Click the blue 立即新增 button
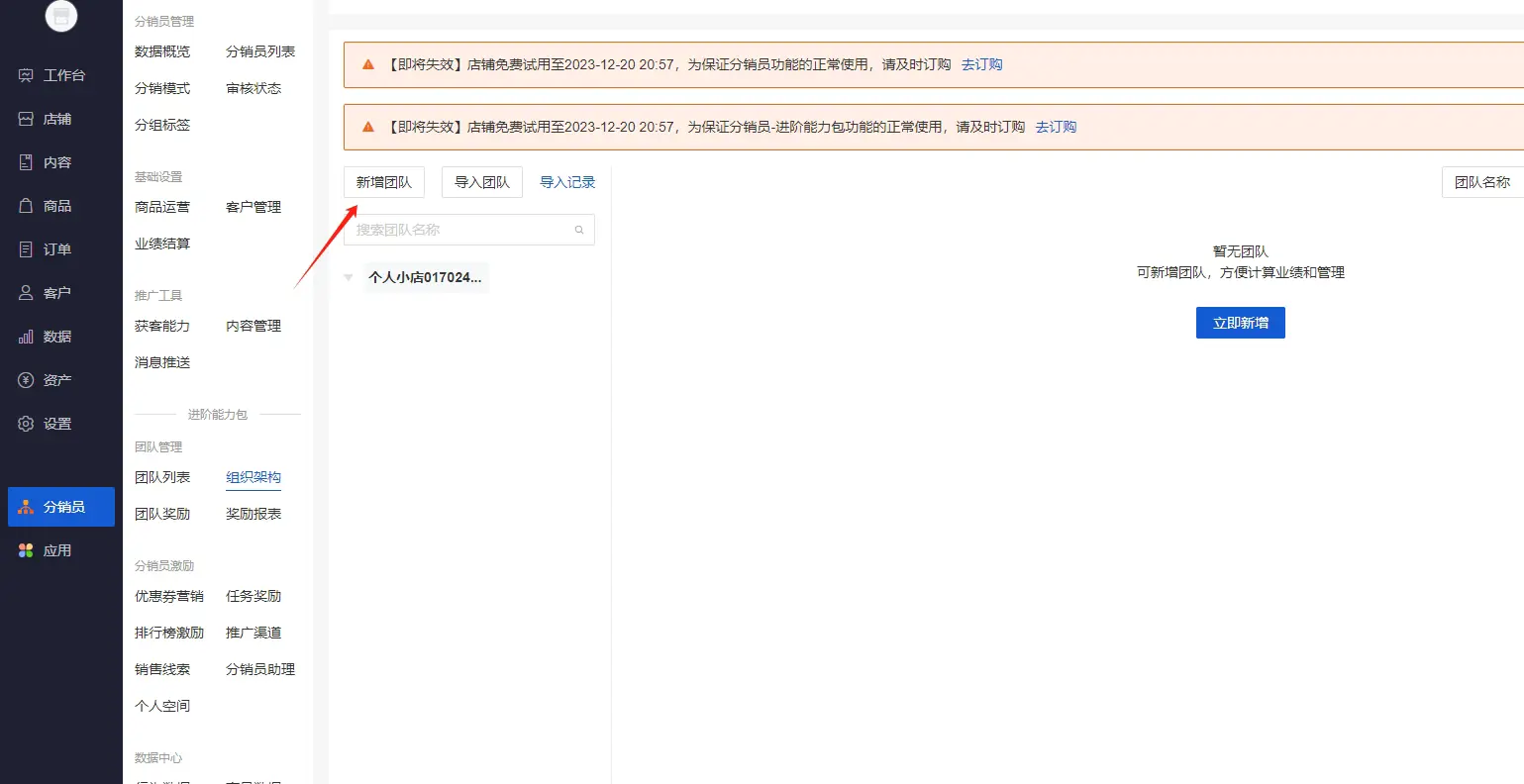This screenshot has width=1524, height=784. 1240,323
